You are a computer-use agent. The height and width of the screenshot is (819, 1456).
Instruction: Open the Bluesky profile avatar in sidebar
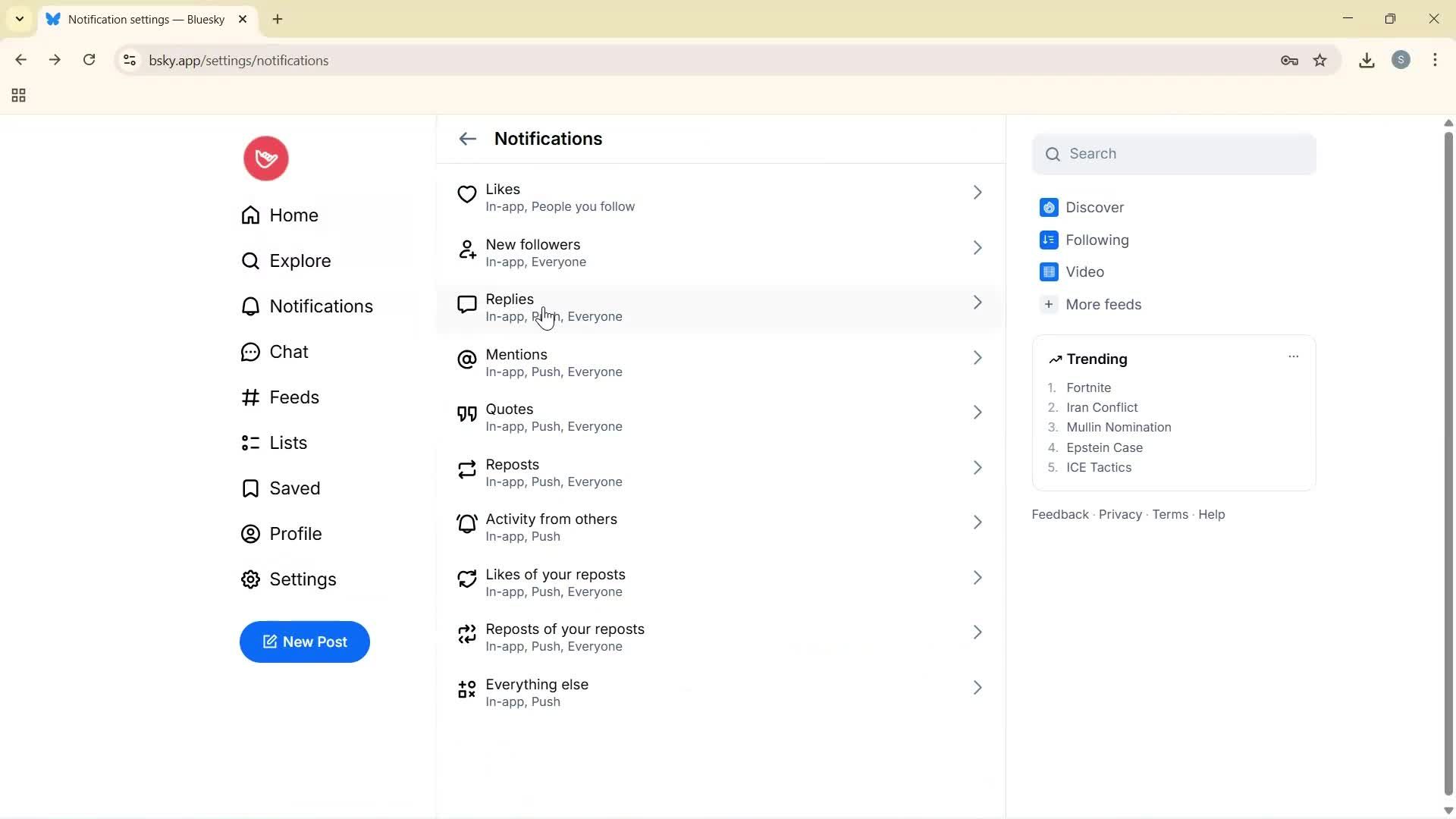265,158
